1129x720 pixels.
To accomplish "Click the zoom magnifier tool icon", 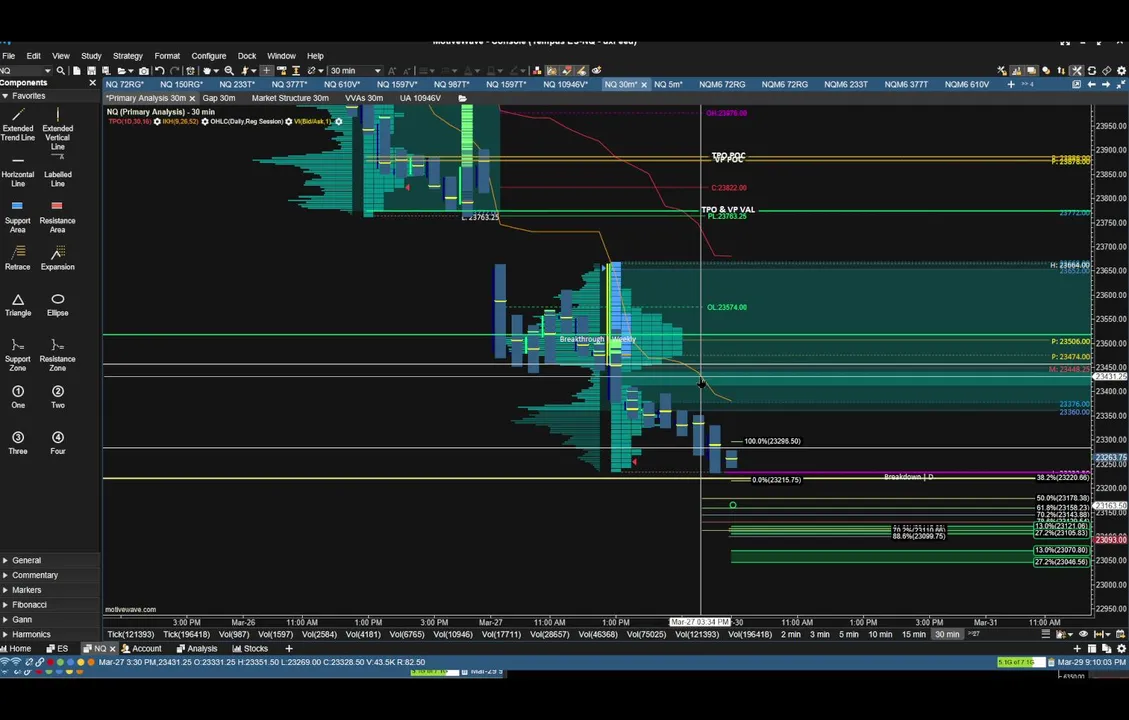I will tap(229, 71).
